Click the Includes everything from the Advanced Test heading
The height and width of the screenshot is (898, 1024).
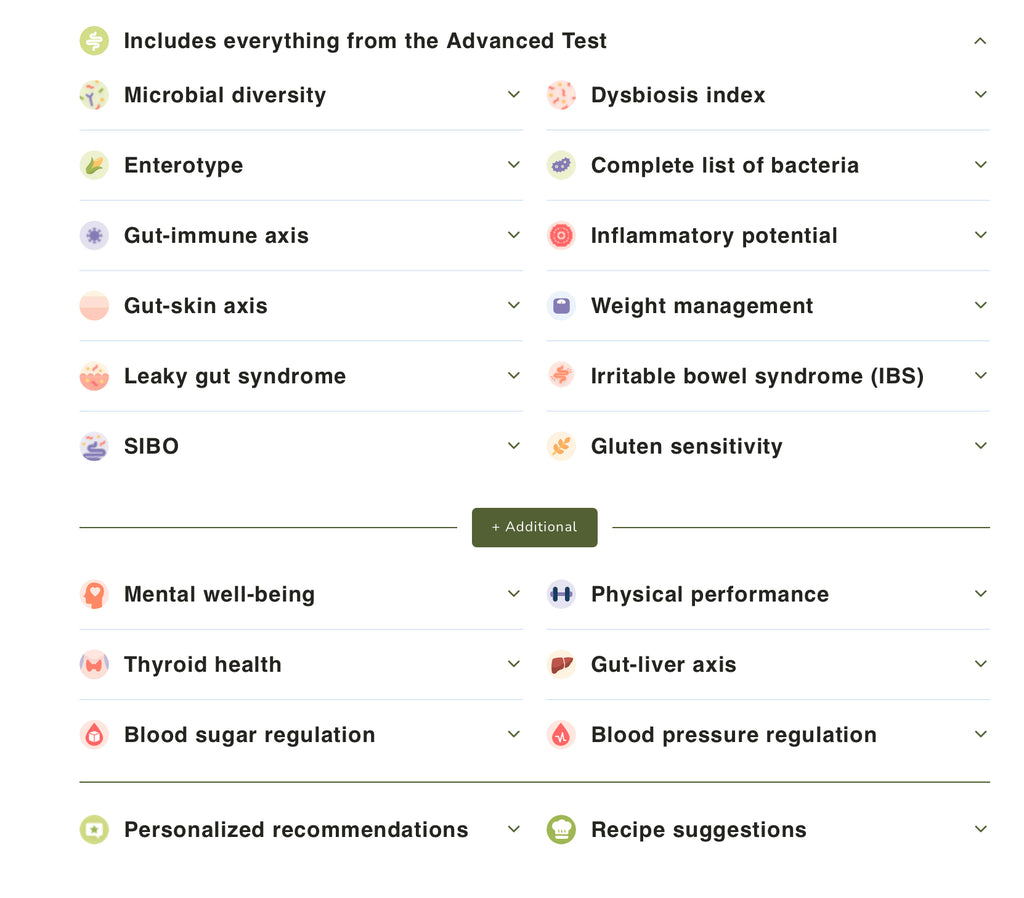coord(365,41)
